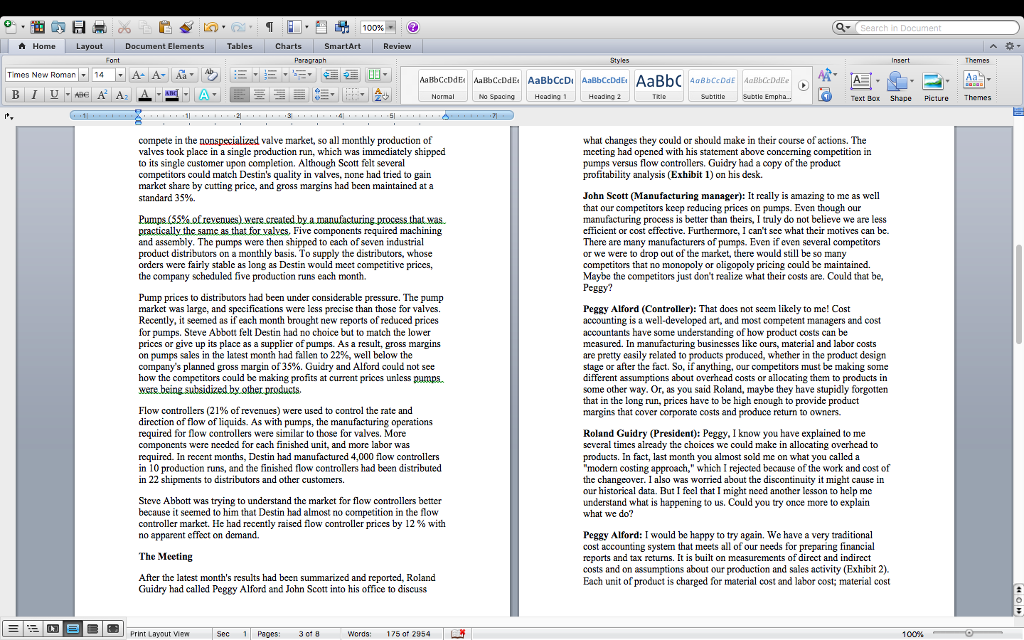Screen dimensions: 1024x640
Task: Switch to the Tables tab
Action: 239,46
